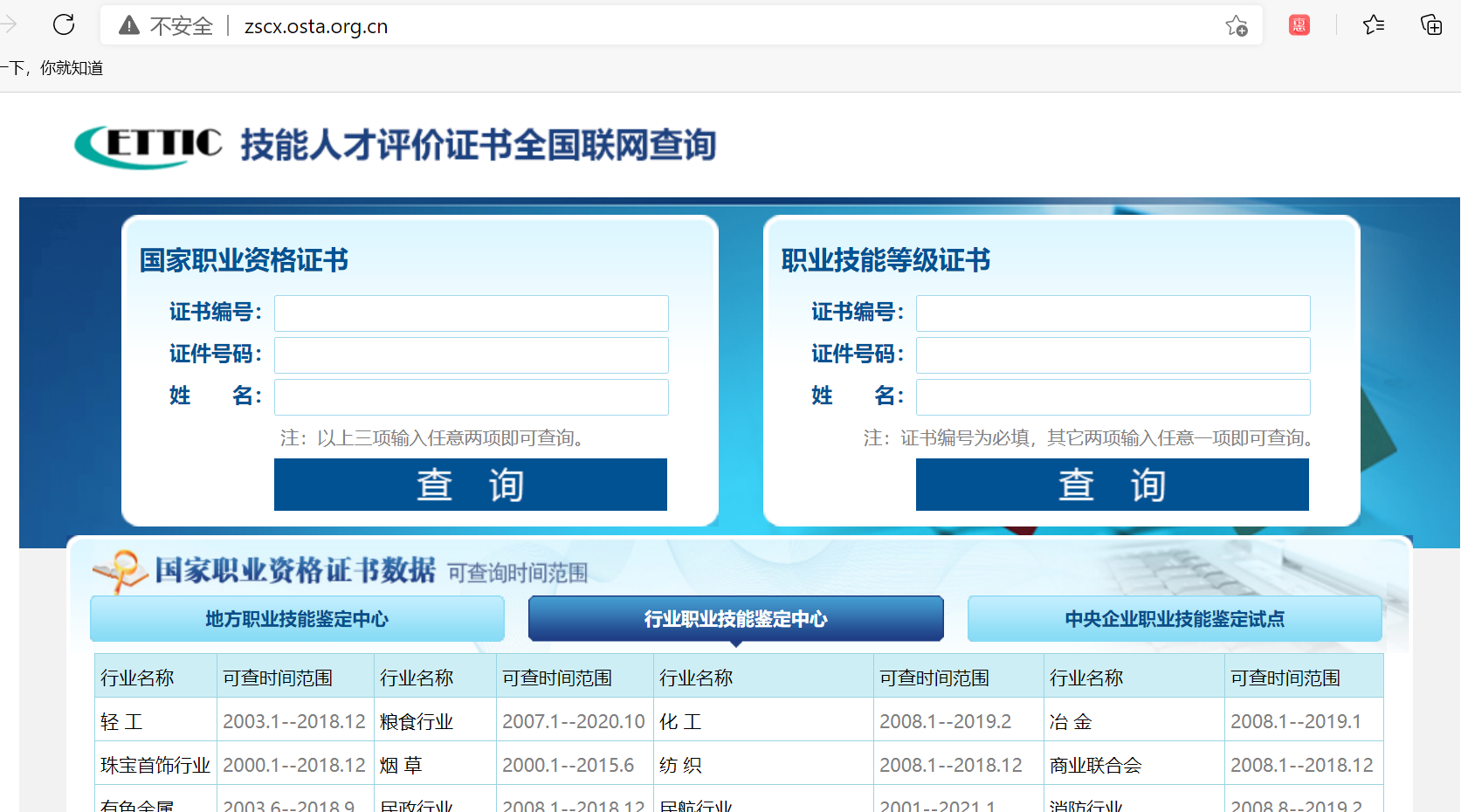Click the address bar URL zscx.osta.org.cn
The width and height of the screenshot is (1461, 812).
[x=316, y=26]
